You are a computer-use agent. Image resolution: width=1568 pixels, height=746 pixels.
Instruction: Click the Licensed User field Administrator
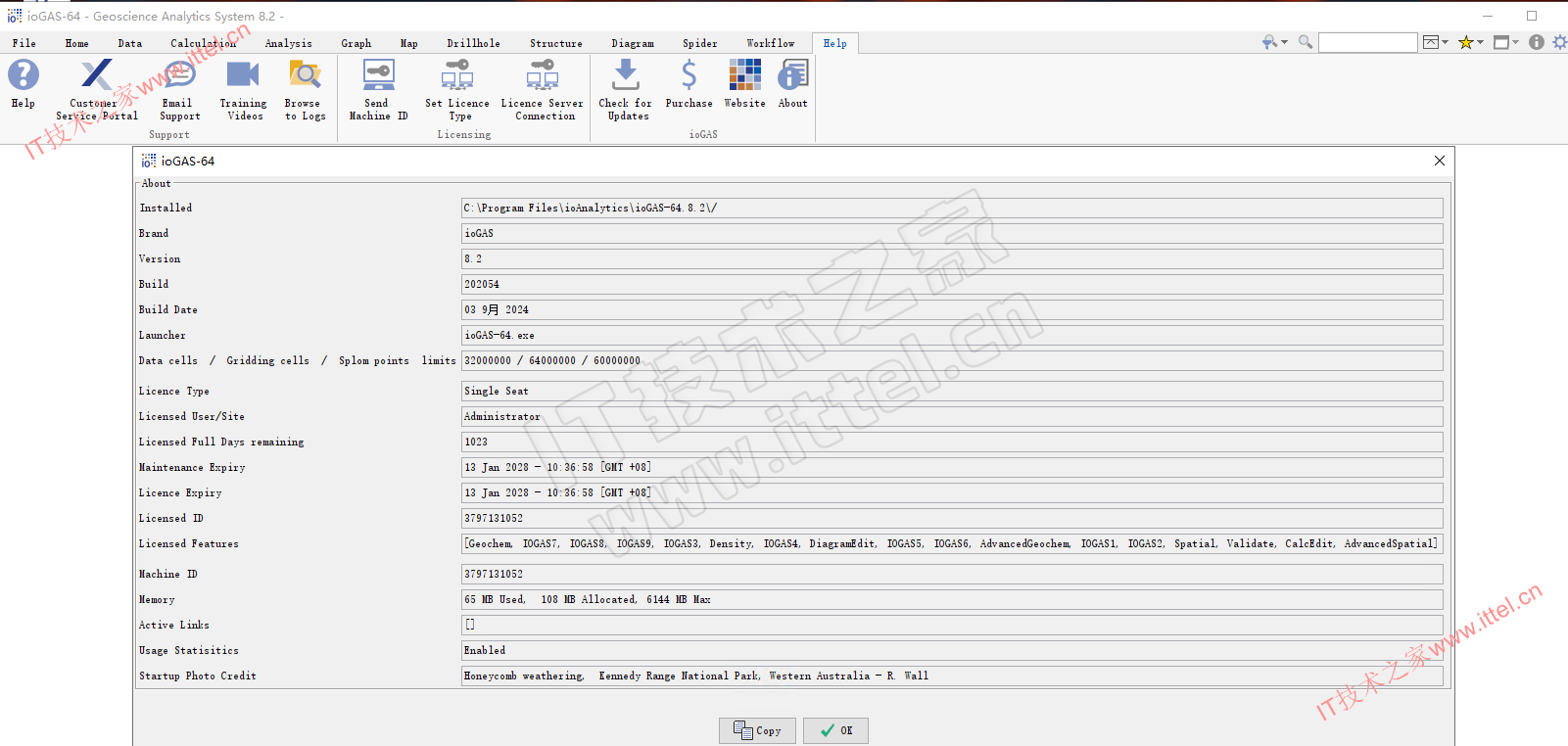[x=952, y=416]
